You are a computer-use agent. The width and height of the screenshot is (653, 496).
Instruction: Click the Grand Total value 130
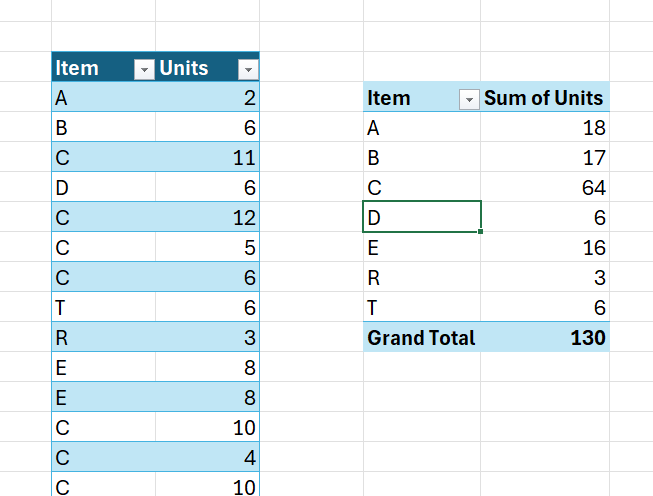pos(545,337)
